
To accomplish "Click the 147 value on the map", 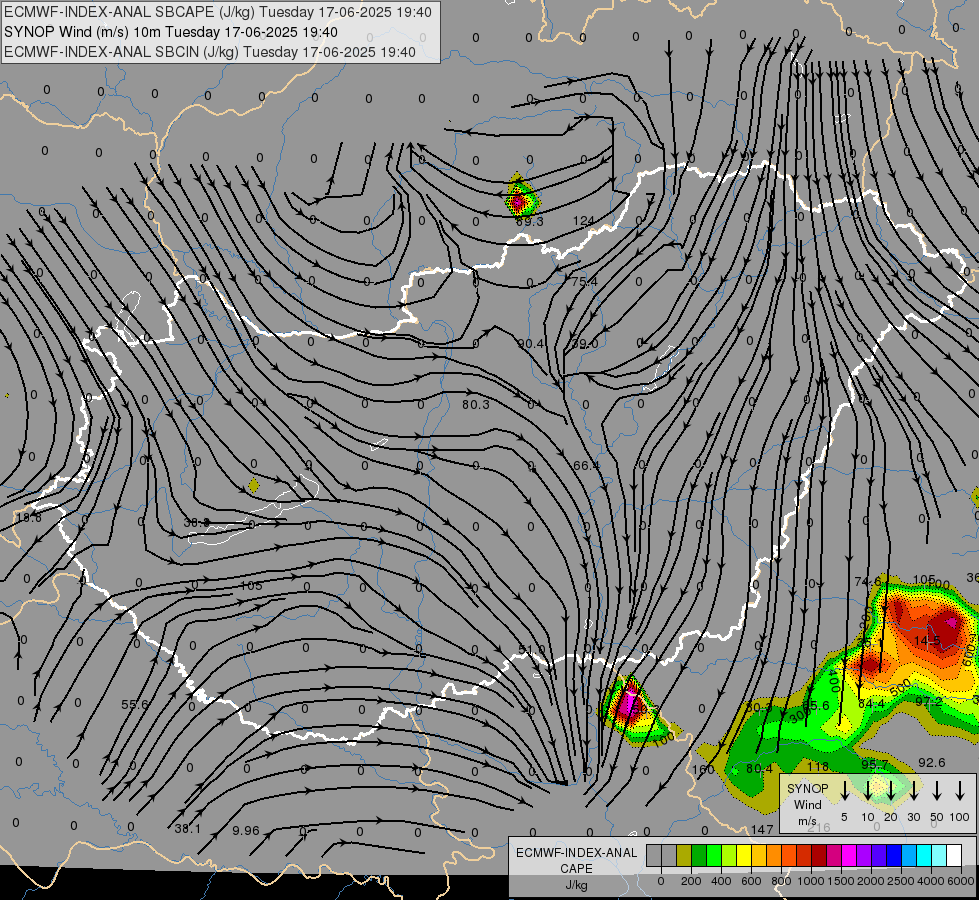I will [x=762, y=829].
